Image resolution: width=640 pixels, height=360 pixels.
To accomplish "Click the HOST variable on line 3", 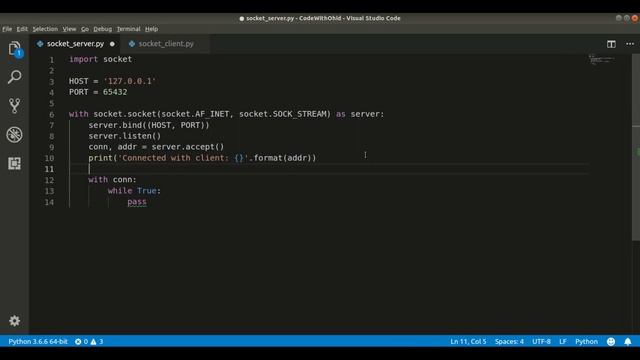I will point(79,81).
